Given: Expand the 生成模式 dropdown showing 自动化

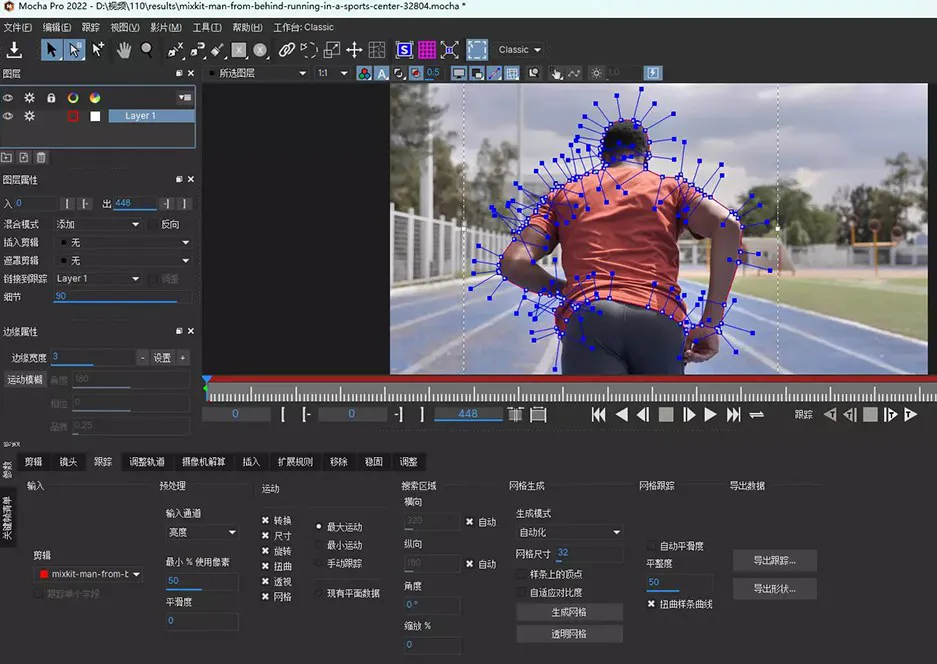Looking at the screenshot, I should (569, 532).
